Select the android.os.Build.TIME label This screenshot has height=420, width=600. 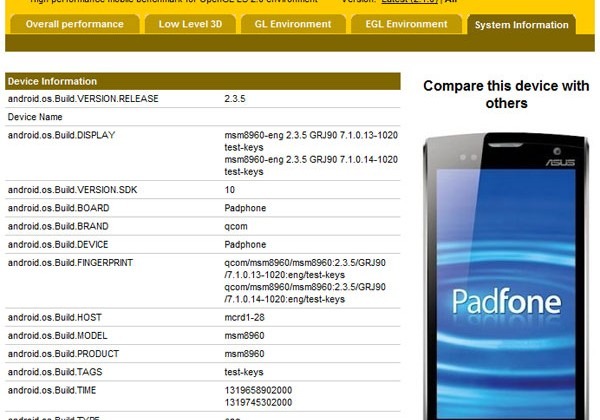(52, 391)
